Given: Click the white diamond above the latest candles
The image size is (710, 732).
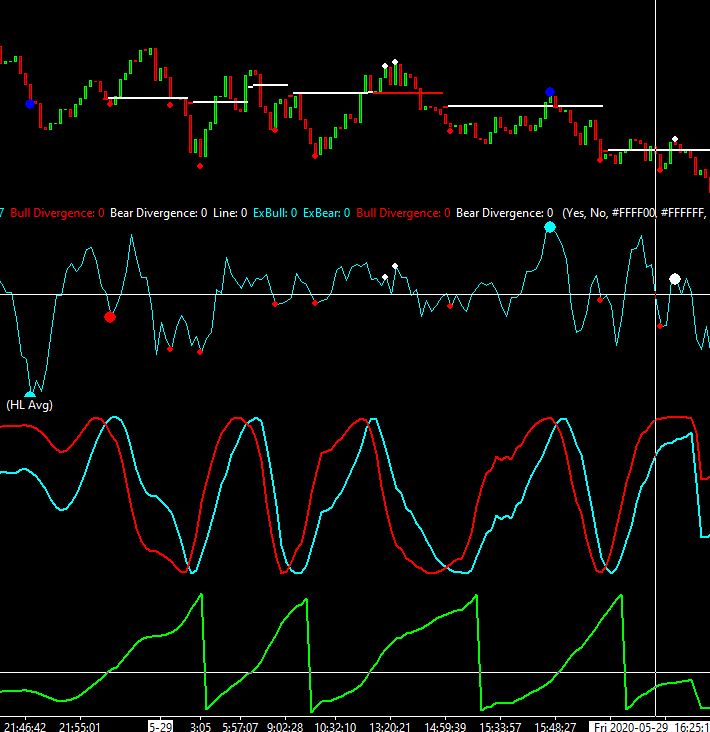Looking at the screenshot, I should coord(675,139).
